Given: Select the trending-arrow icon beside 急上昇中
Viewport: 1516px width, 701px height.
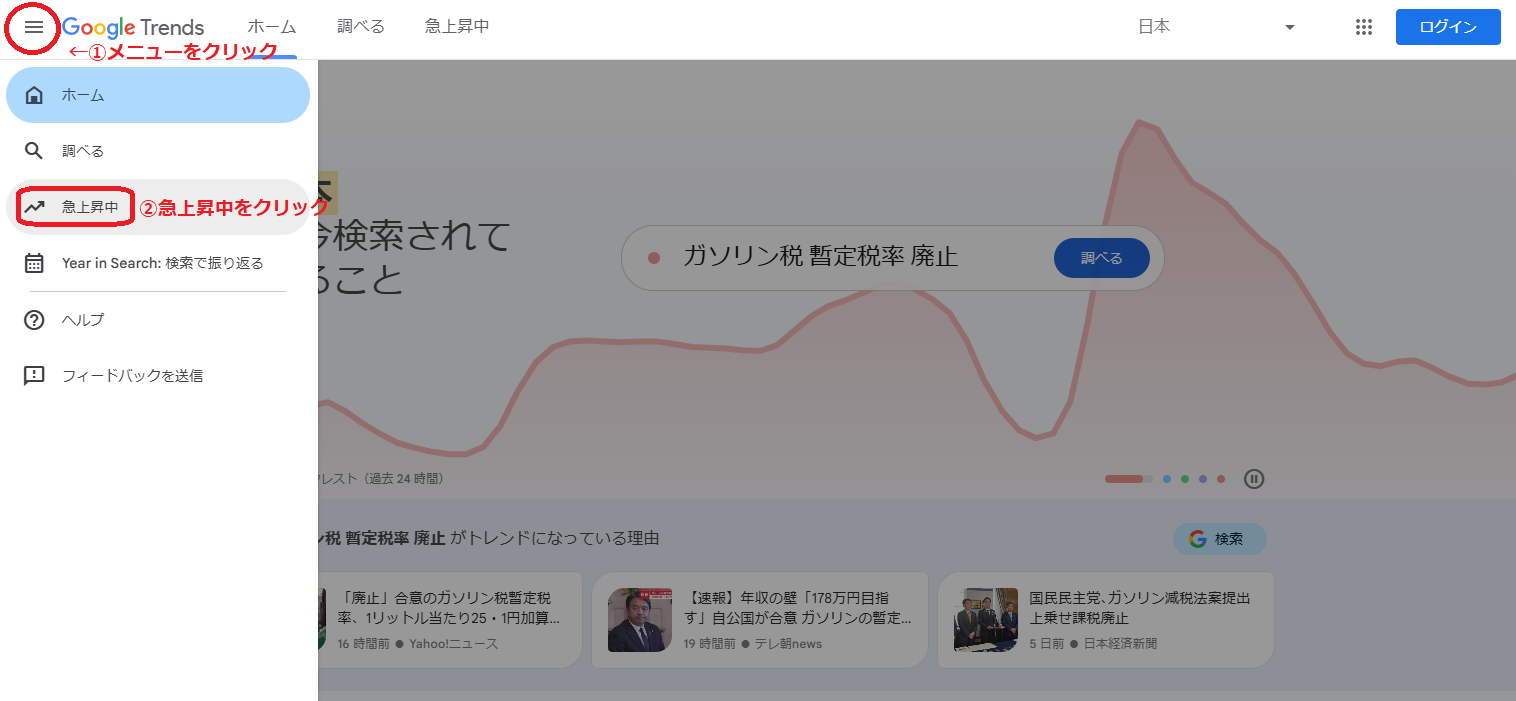Looking at the screenshot, I should point(34,206).
